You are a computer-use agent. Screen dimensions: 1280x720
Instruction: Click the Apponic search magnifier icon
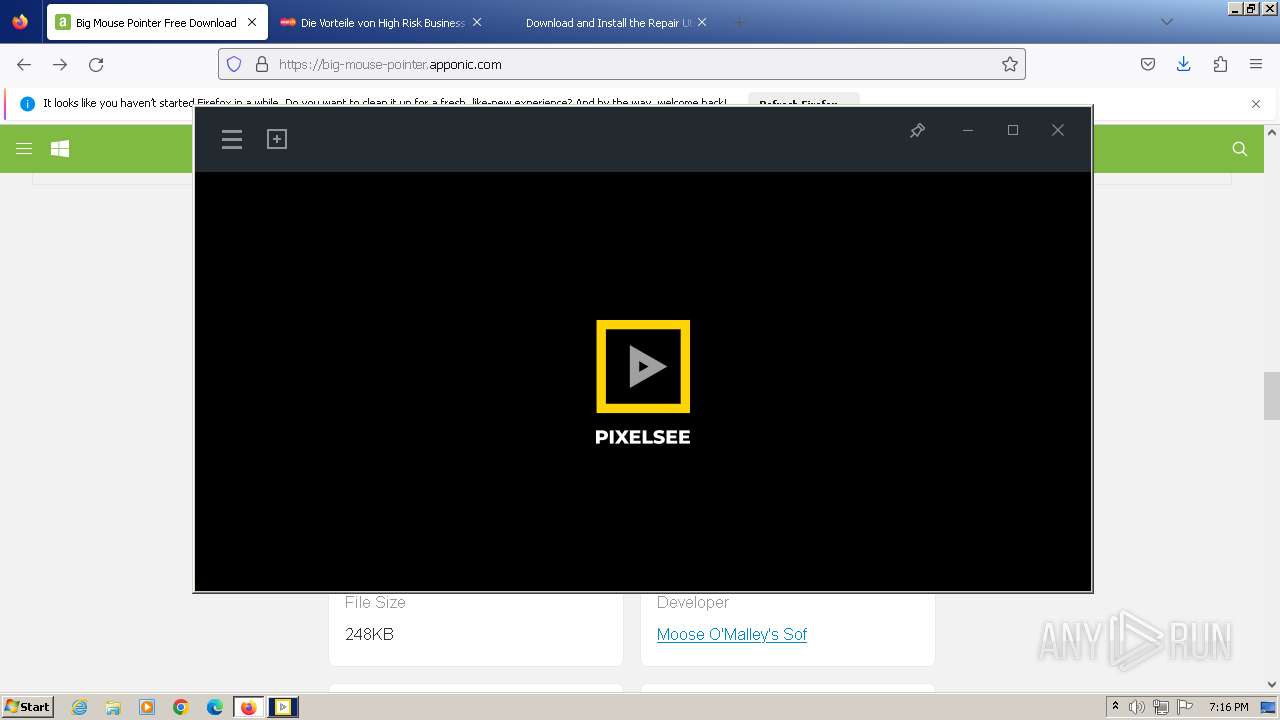pyautogui.click(x=1240, y=149)
